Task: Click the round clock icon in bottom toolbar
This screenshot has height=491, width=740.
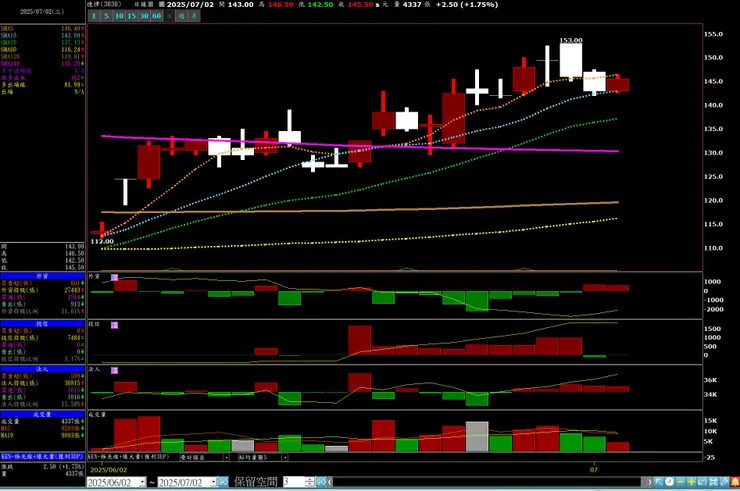Action: (670, 482)
